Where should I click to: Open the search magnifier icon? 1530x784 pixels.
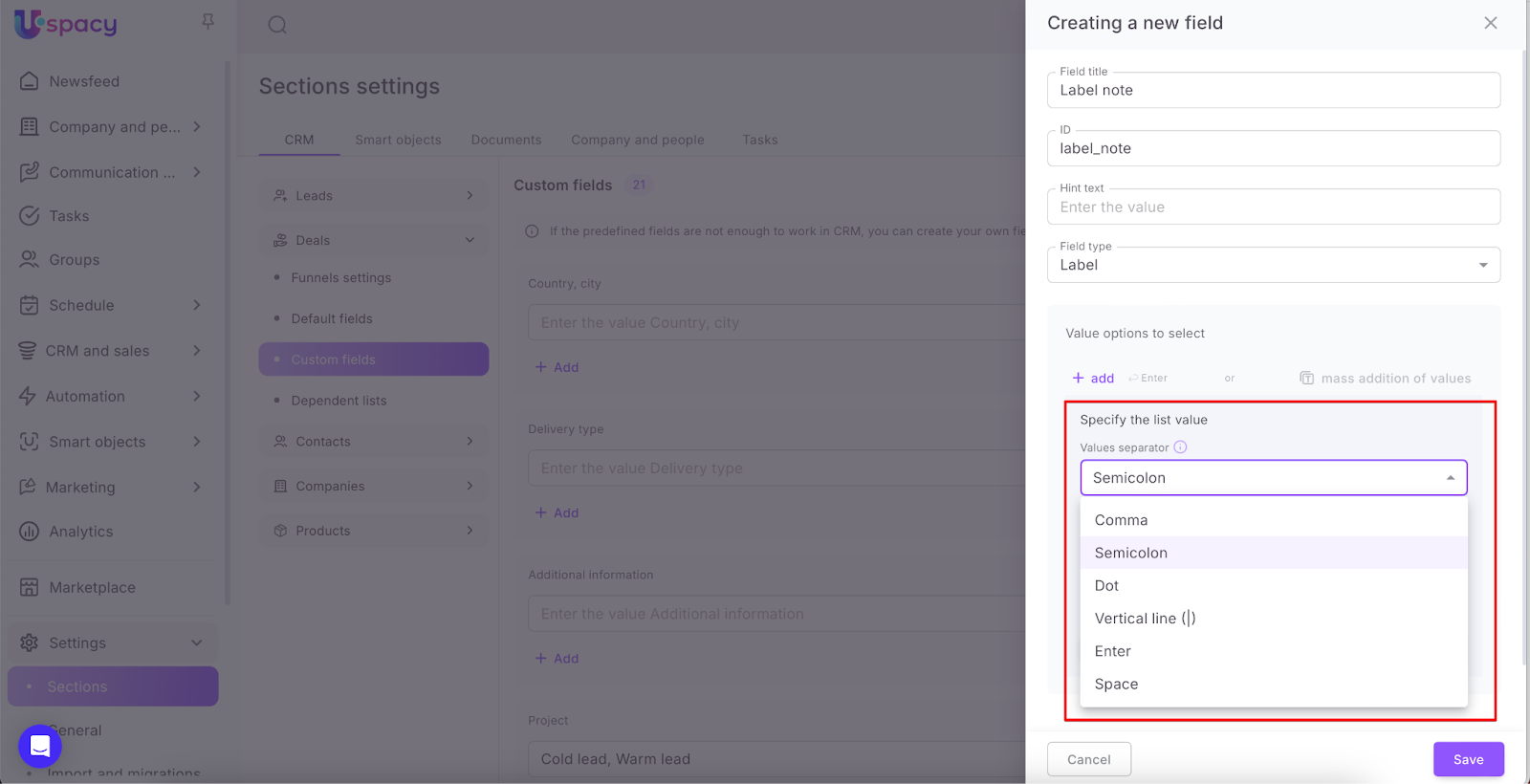pos(277,25)
